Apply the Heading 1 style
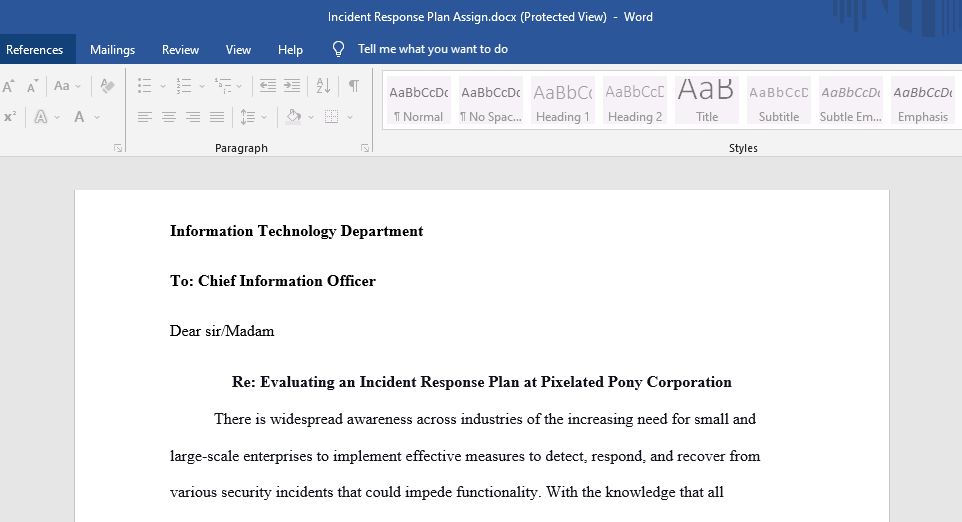This screenshot has height=522, width=962. [x=563, y=101]
